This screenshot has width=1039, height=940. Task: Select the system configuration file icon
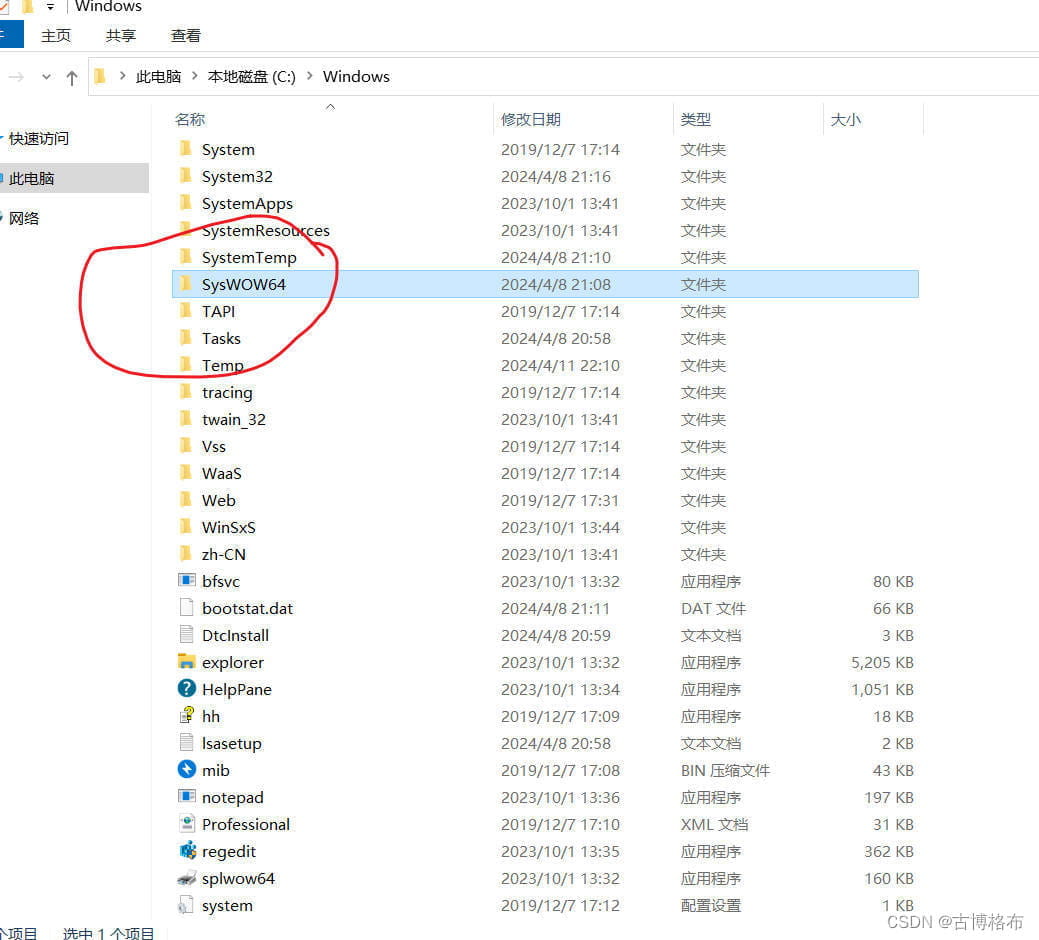(186, 905)
